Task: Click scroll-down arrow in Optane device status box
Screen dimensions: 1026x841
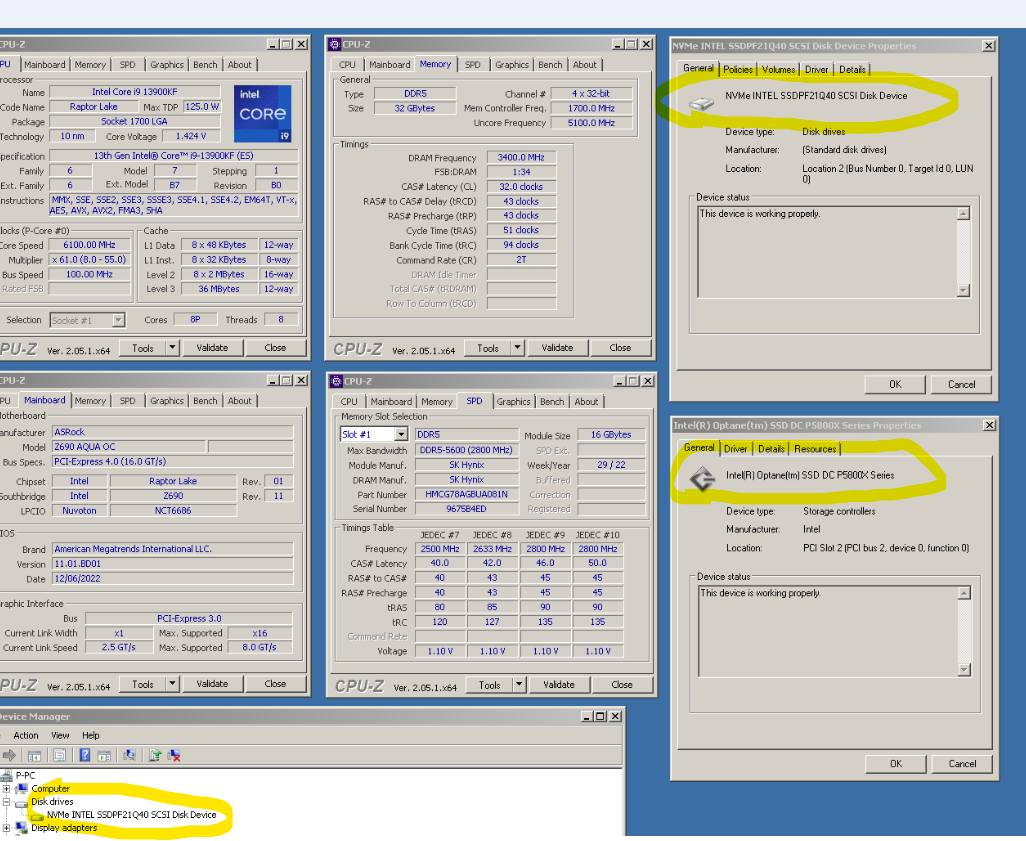Action: 964,670
